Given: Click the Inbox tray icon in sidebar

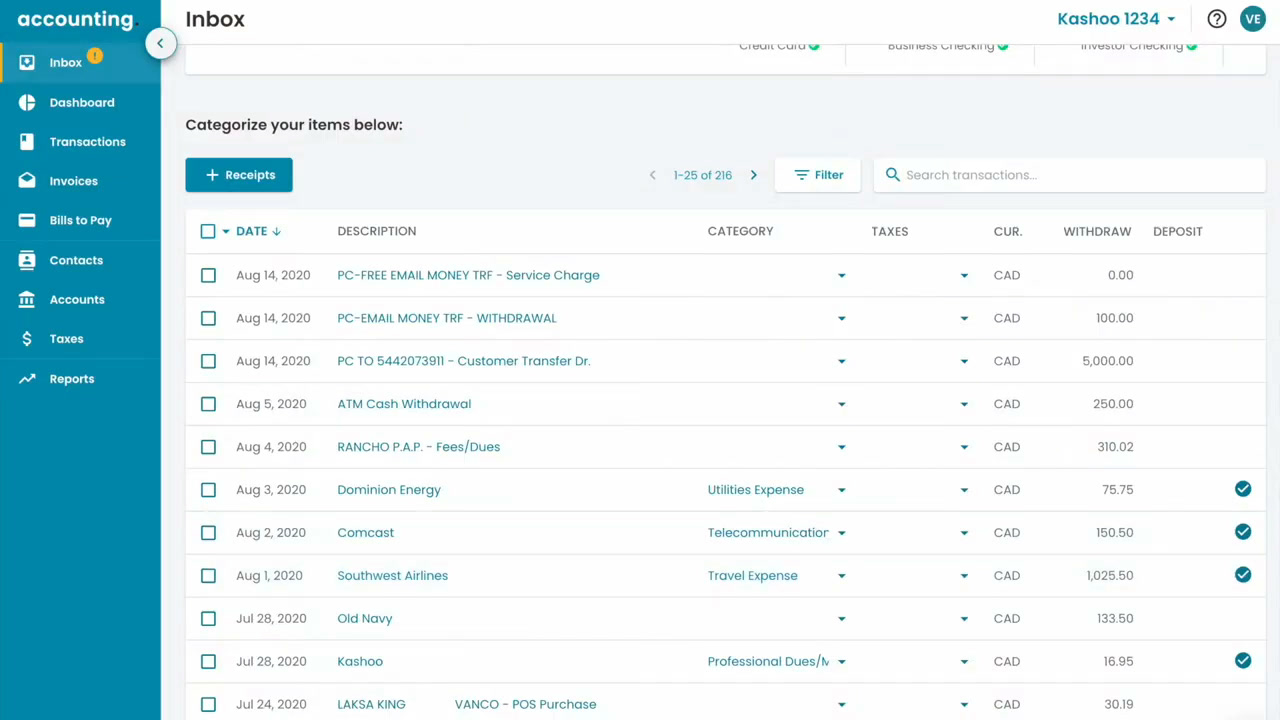Looking at the screenshot, I should tap(27, 62).
